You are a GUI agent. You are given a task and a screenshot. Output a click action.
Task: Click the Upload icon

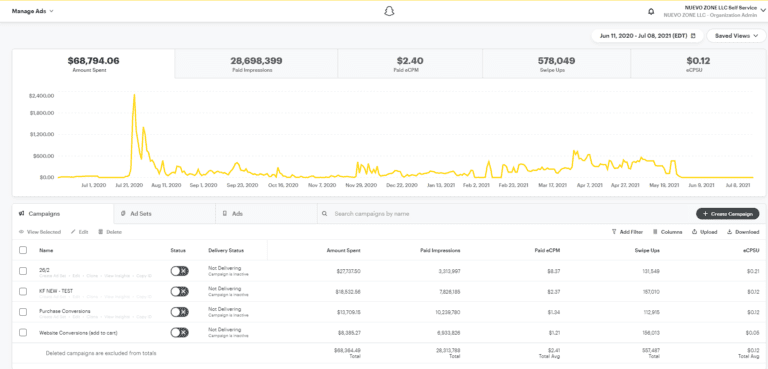pos(695,232)
